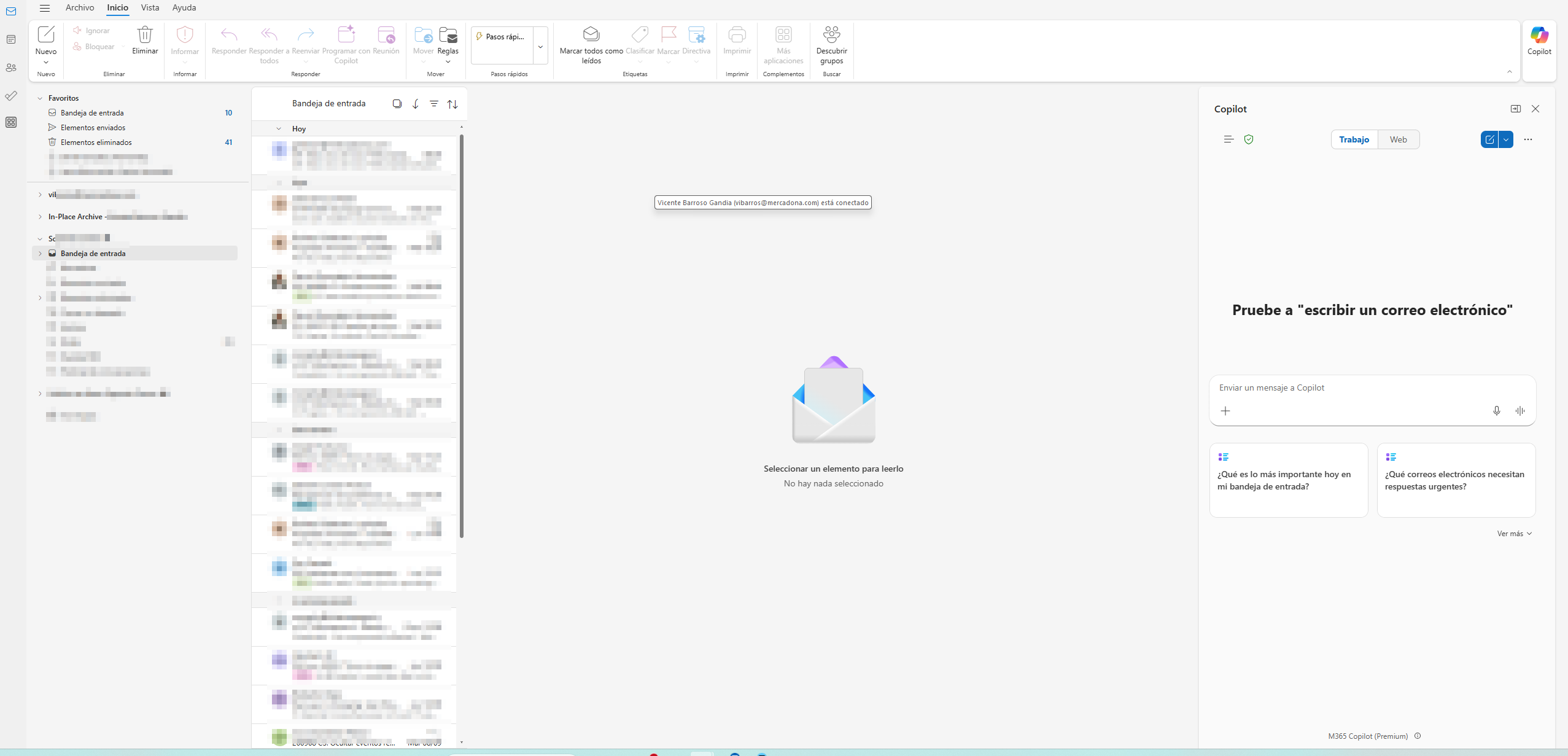
Task: Toggle multi-select mode in the message list header
Action: coord(397,104)
